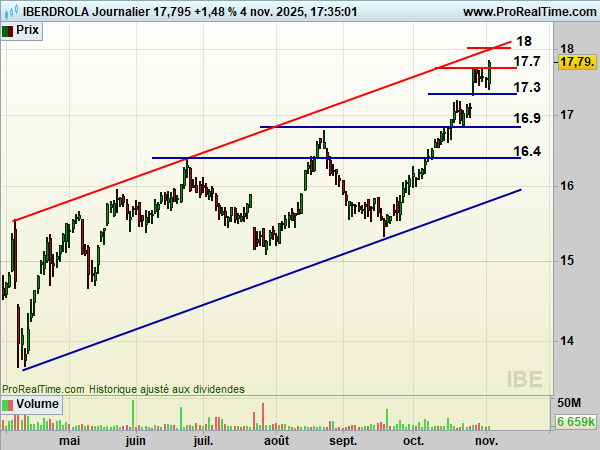The width and height of the screenshot is (600, 450).
Task: Click the nov. label on time axis
Action: (486, 440)
